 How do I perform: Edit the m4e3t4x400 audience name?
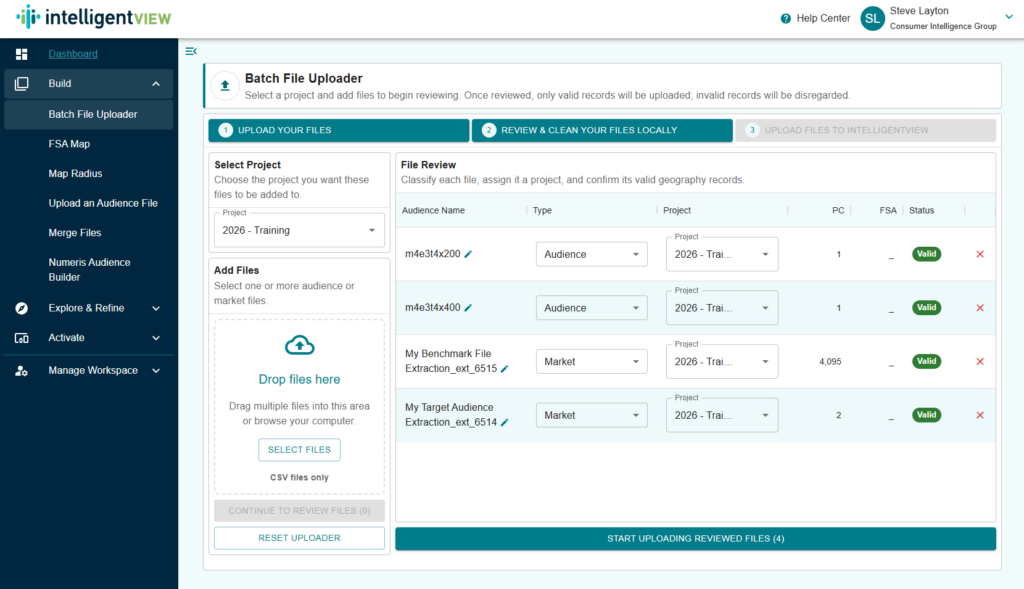468,308
